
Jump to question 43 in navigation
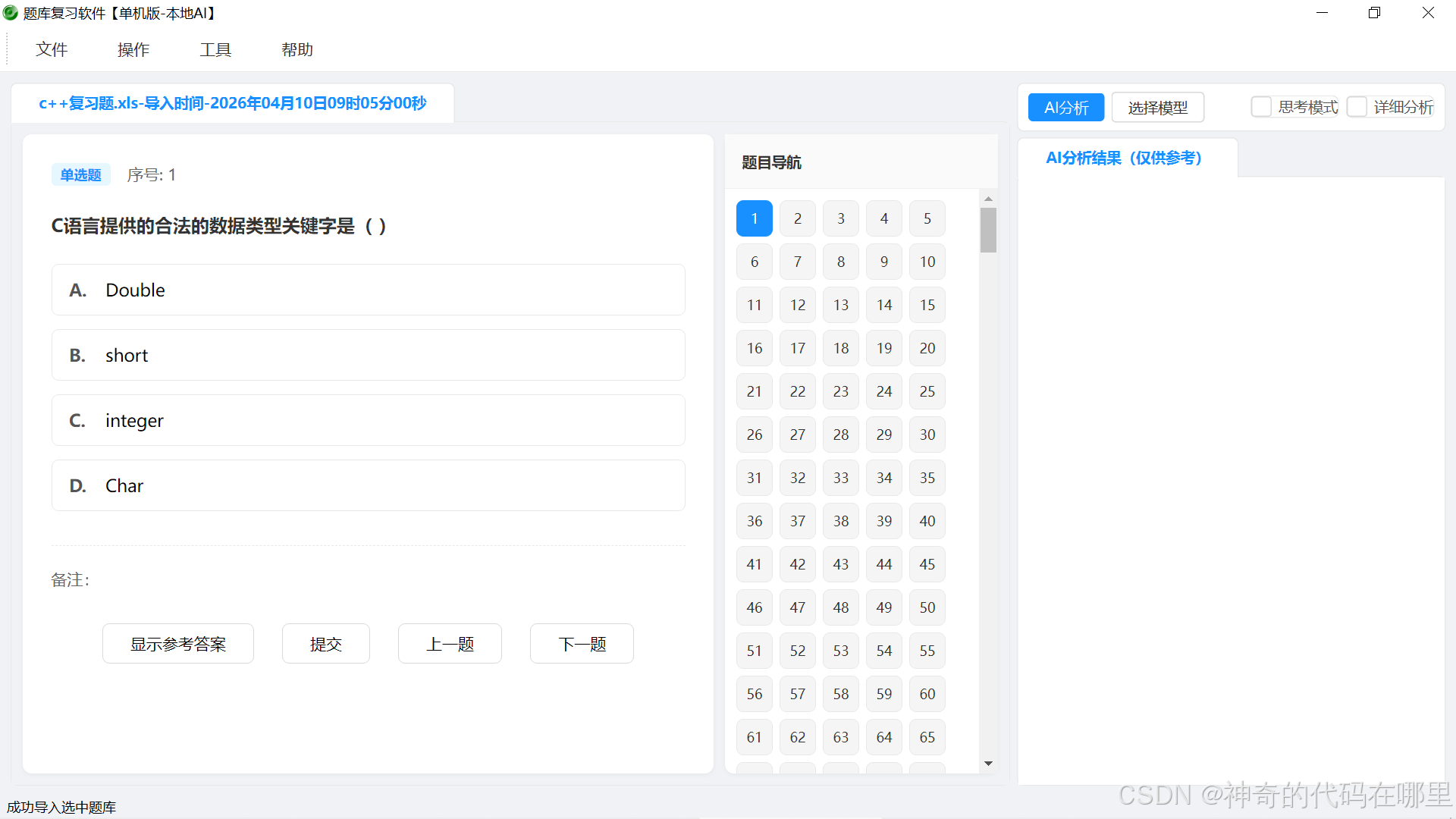[841, 564]
